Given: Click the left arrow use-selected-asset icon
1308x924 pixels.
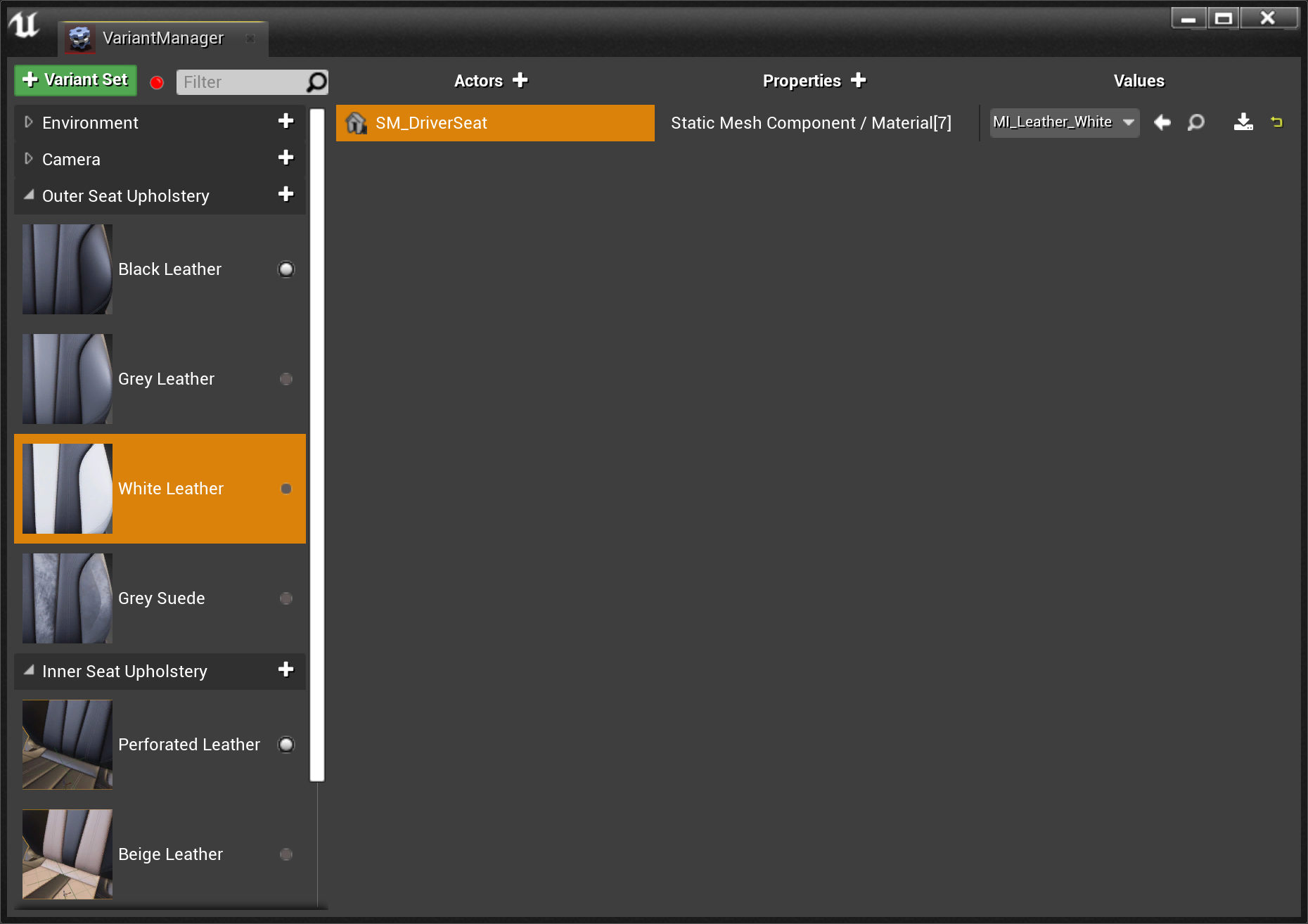Looking at the screenshot, I should [x=1162, y=122].
